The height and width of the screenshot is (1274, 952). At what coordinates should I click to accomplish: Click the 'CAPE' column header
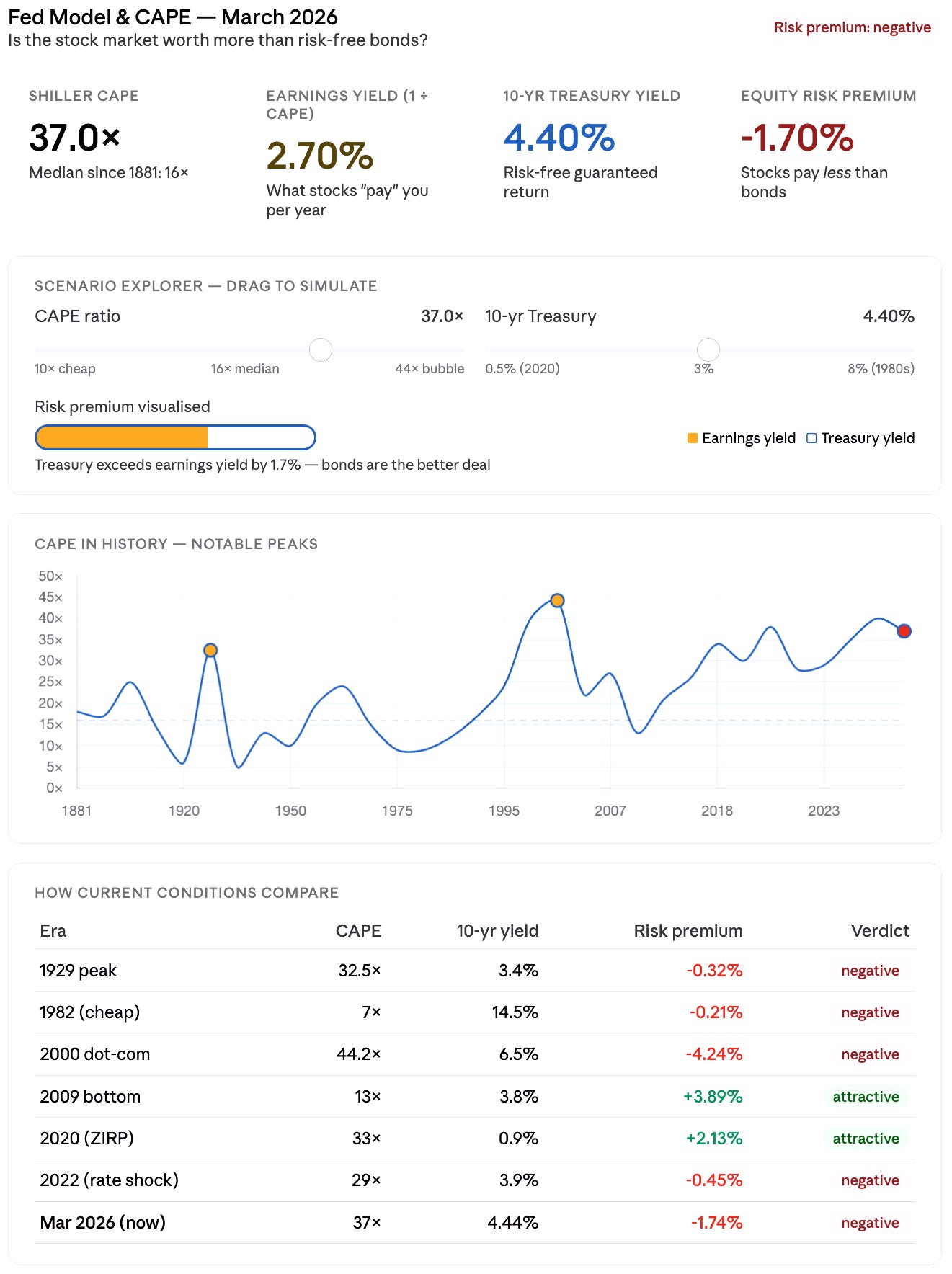click(x=358, y=930)
